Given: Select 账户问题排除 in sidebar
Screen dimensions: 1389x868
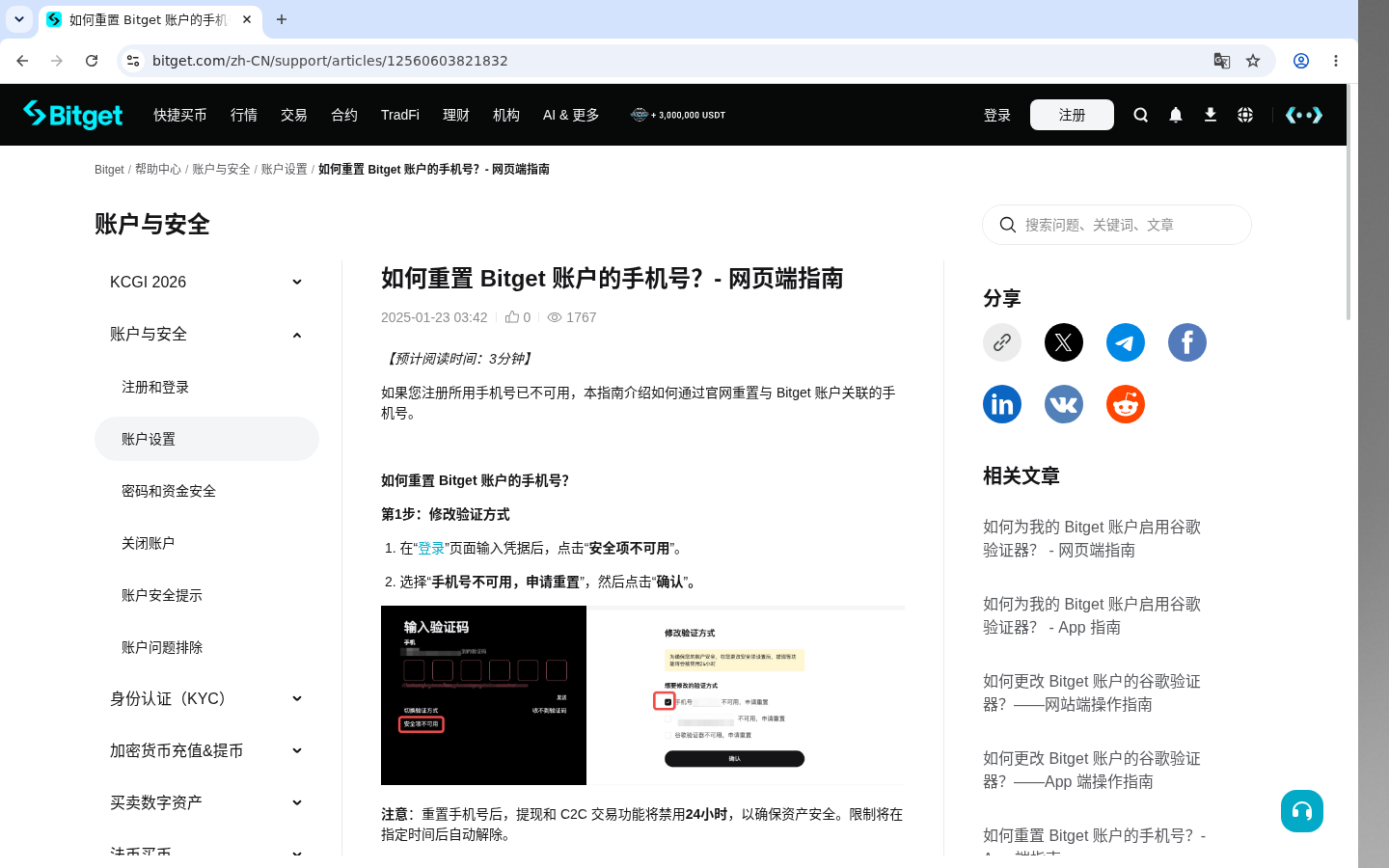Looking at the screenshot, I should [206, 647].
